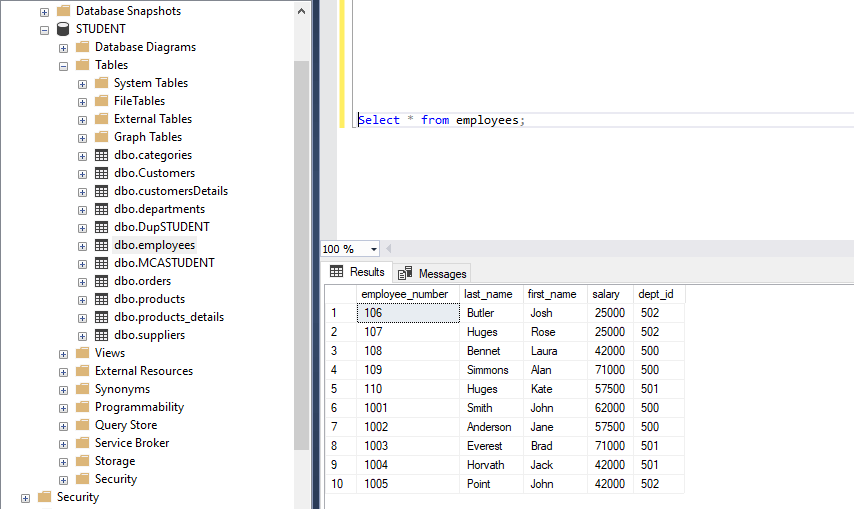Expand the External Resources folder node
The image size is (854, 509).
pos(64,372)
